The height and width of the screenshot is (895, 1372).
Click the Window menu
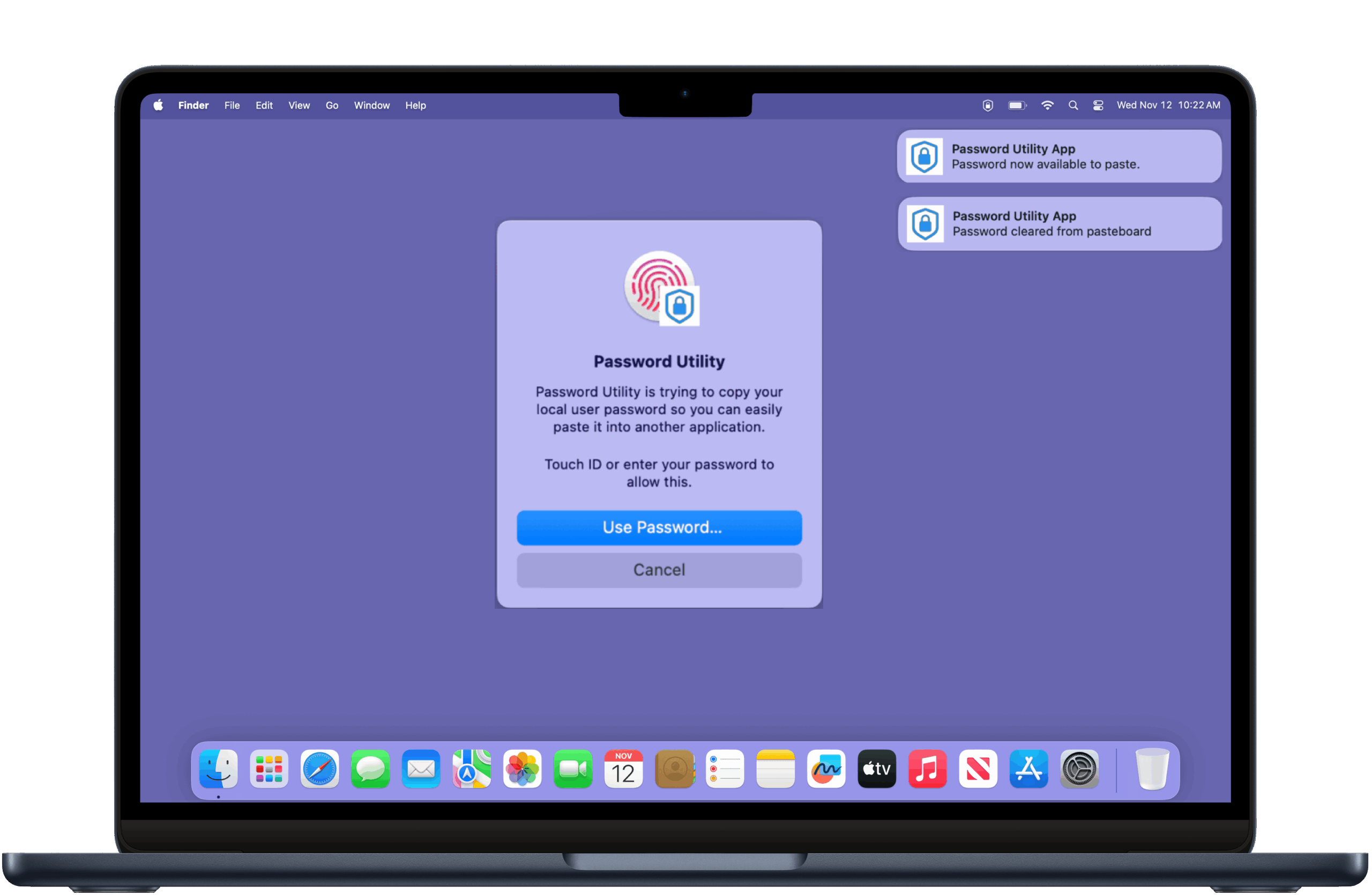click(x=371, y=106)
